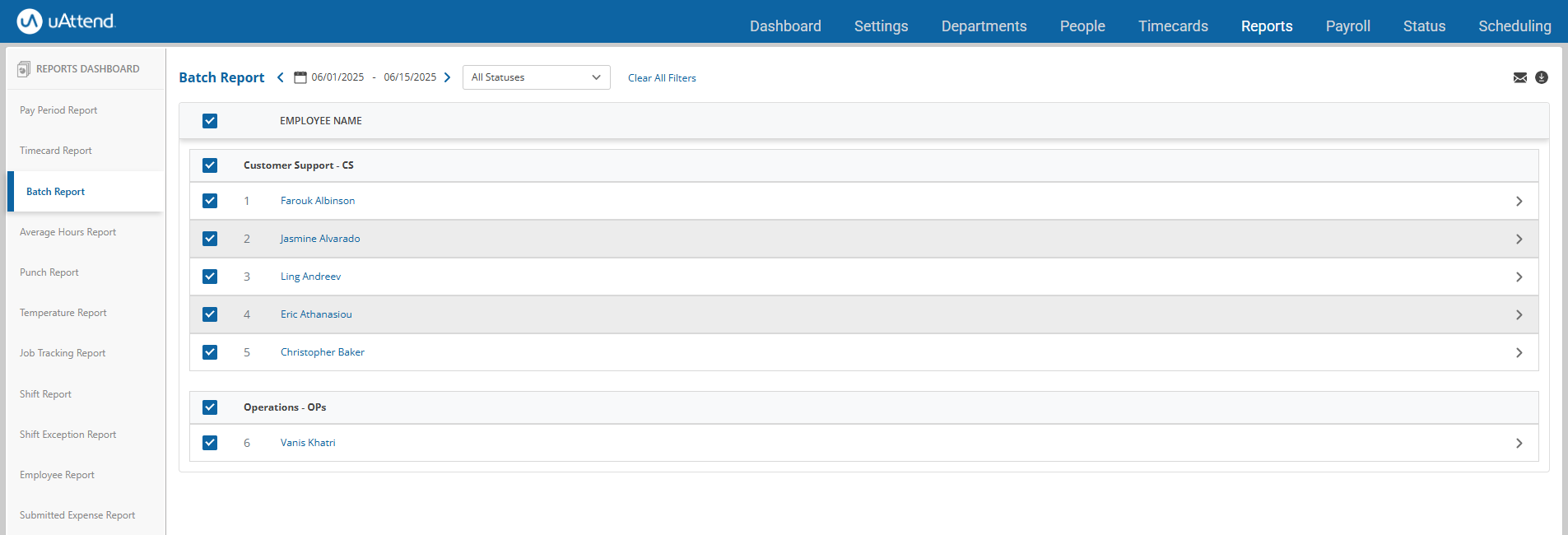The height and width of the screenshot is (535, 1568).
Task: Click the Reports Dashboard heading
Action: pos(88,69)
